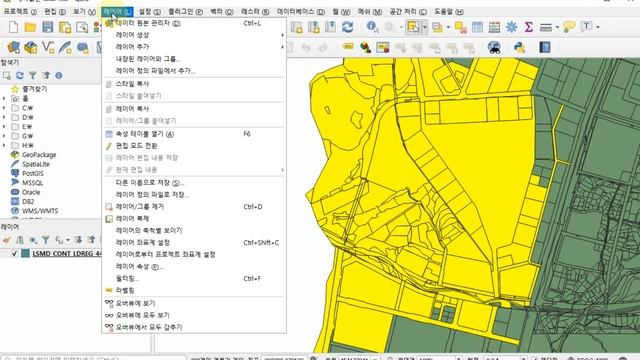Open the 래스터 menu

click(x=255, y=12)
